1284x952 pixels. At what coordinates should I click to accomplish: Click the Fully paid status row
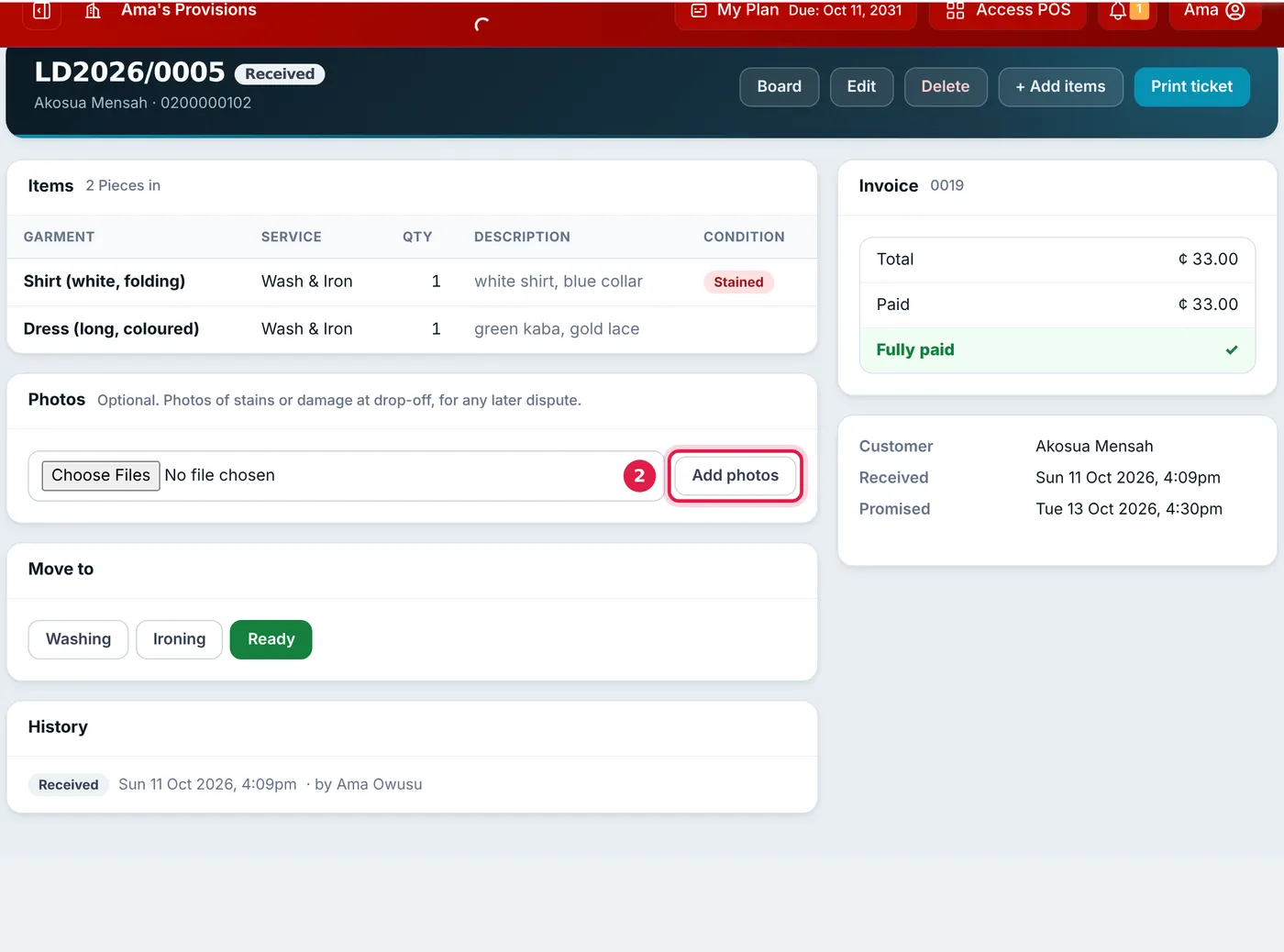coord(1057,350)
